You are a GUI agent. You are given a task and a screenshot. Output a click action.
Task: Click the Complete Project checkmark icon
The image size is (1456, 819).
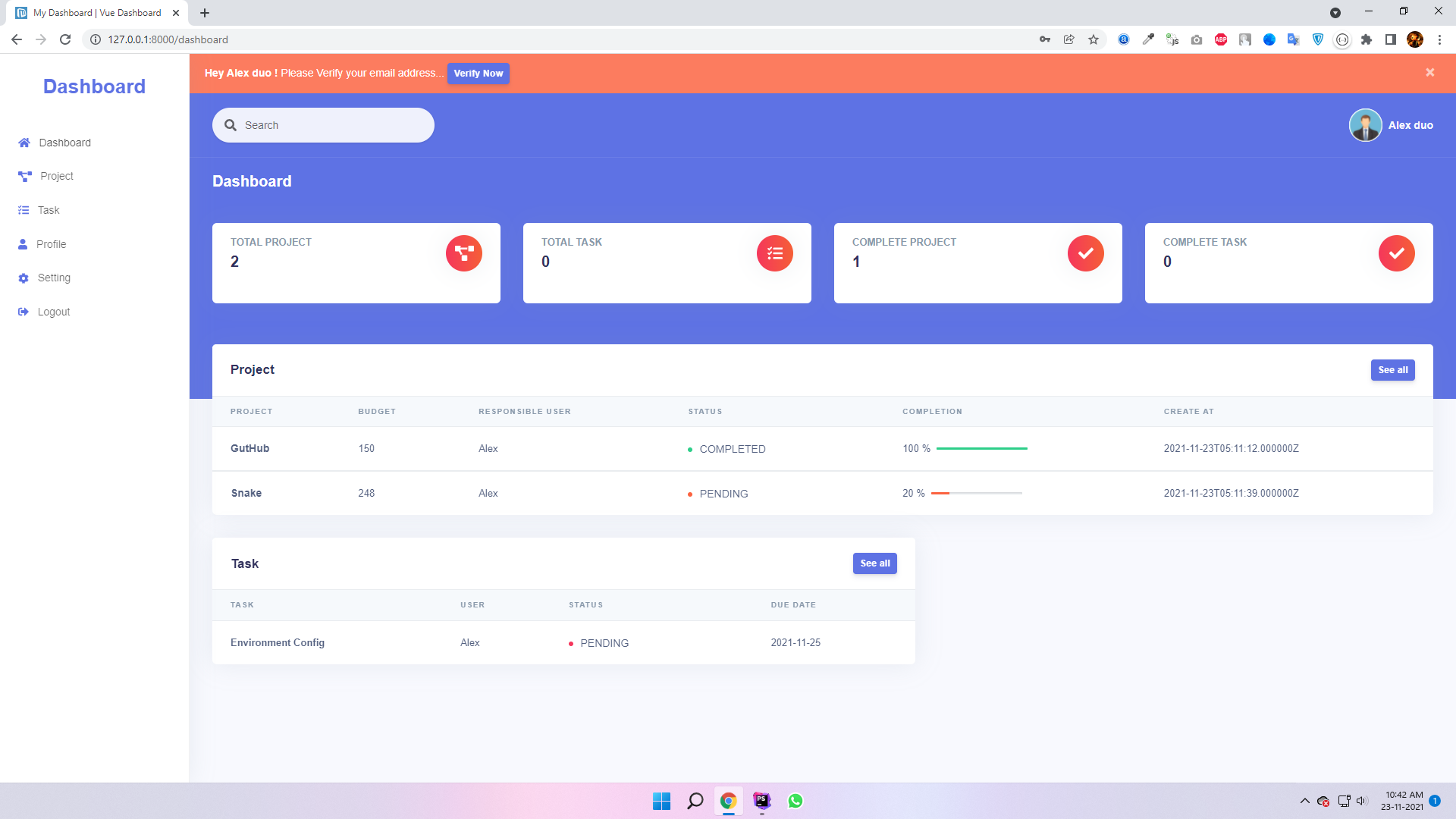1085,253
